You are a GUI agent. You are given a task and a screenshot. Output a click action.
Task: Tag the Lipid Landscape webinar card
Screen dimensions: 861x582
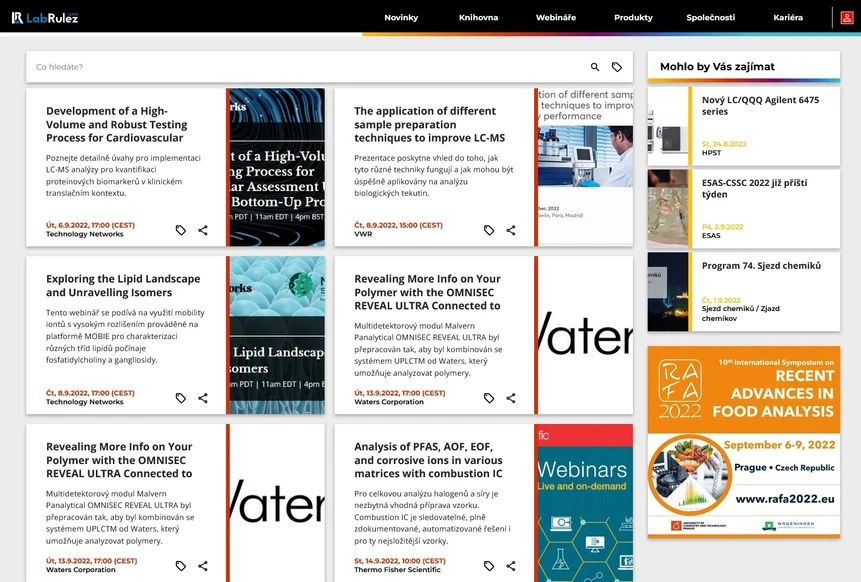coord(181,398)
